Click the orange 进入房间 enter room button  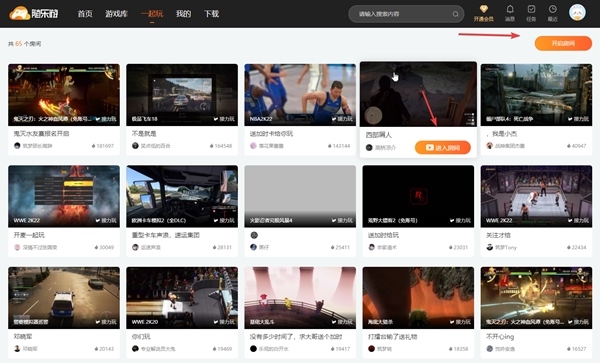(443, 148)
